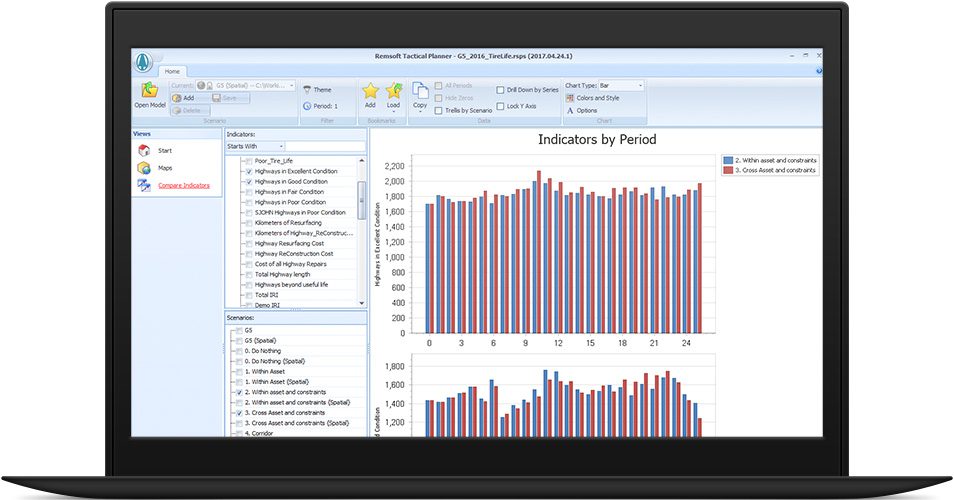Open Colors and Style settings
The height and width of the screenshot is (500, 954).
coord(593,98)
